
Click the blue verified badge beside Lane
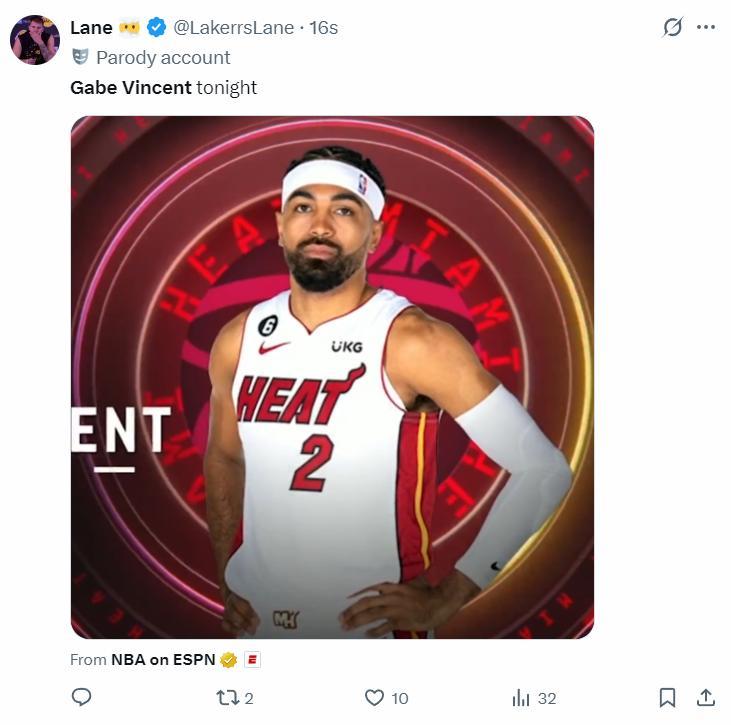pyautogui.click(x=157, y=28)
